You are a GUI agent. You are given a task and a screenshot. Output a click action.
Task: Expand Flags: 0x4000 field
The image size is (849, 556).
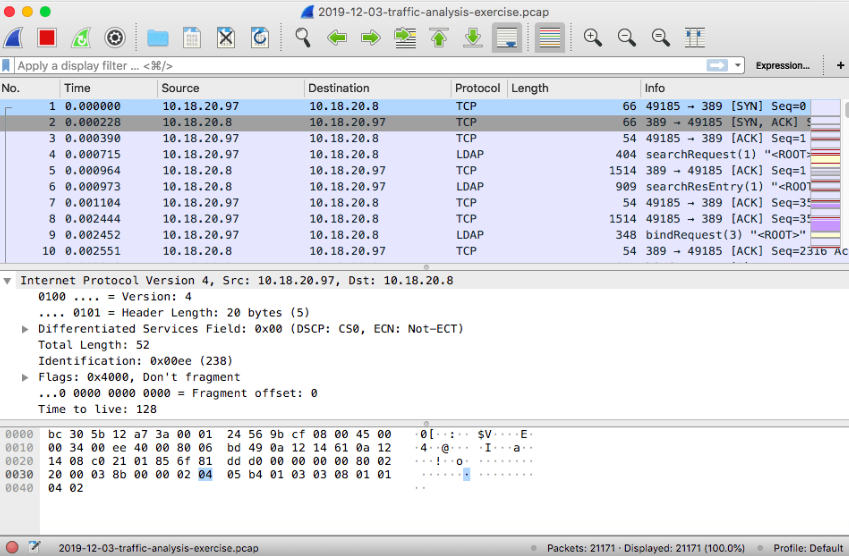tap(25, 377)
